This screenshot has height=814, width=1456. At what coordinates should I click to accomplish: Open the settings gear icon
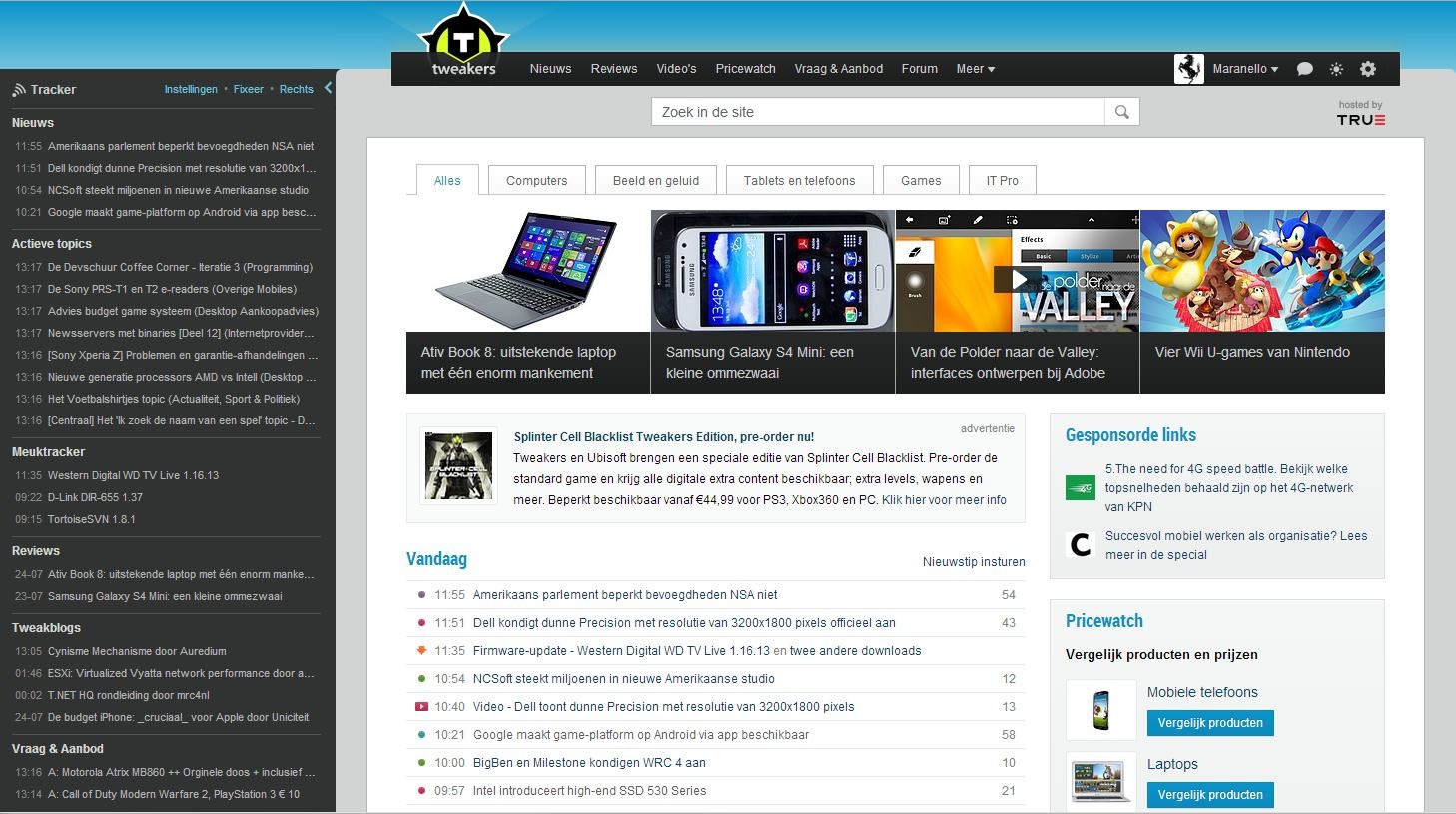point(1368,69)
